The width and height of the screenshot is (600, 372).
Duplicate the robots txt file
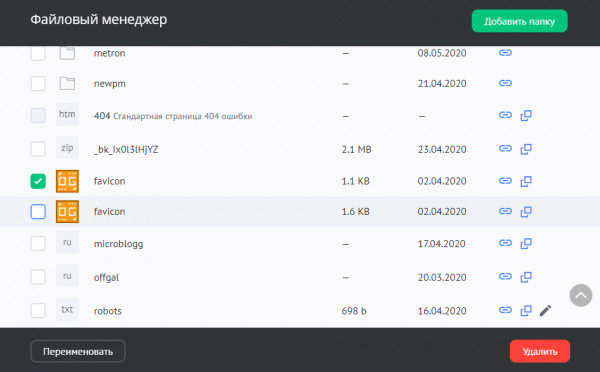coord(526,310)
